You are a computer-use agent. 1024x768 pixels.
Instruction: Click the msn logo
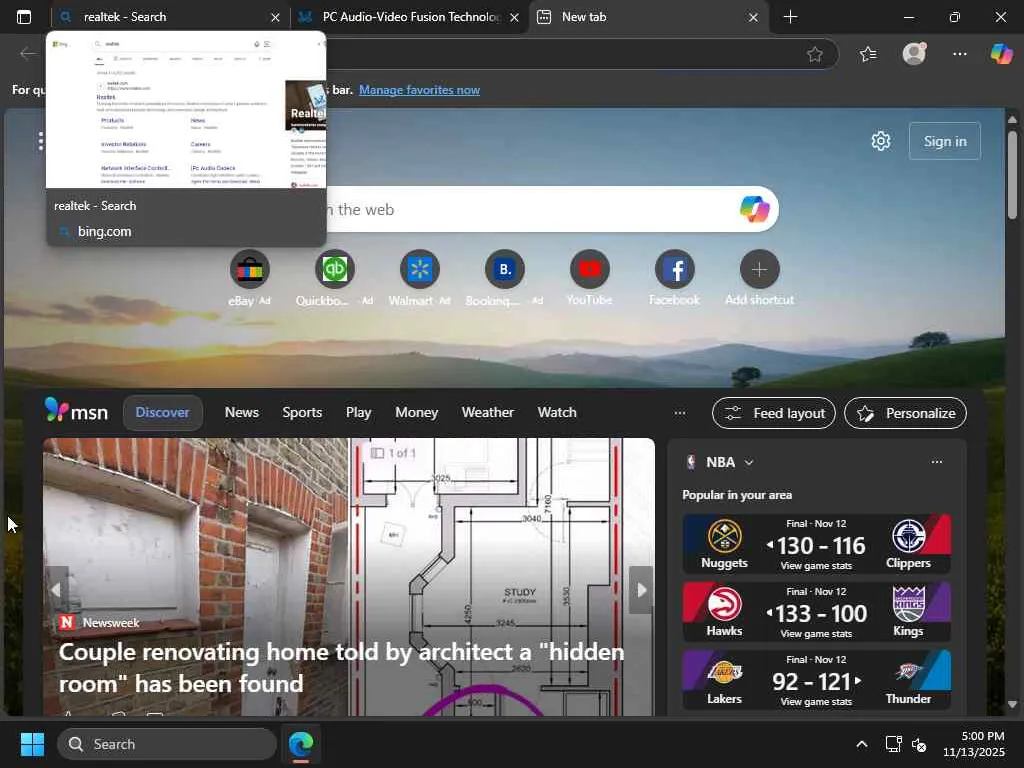[76, 411]
